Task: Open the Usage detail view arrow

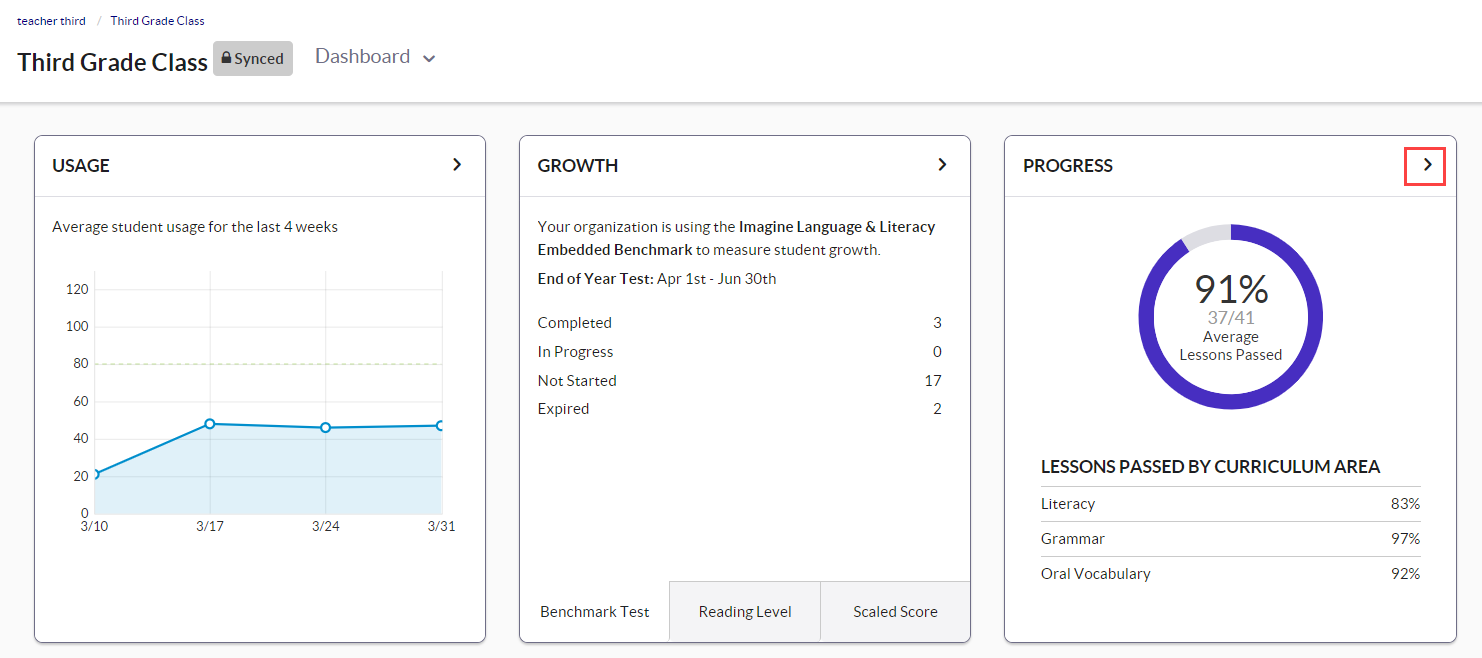Action: tap(457, 164)
